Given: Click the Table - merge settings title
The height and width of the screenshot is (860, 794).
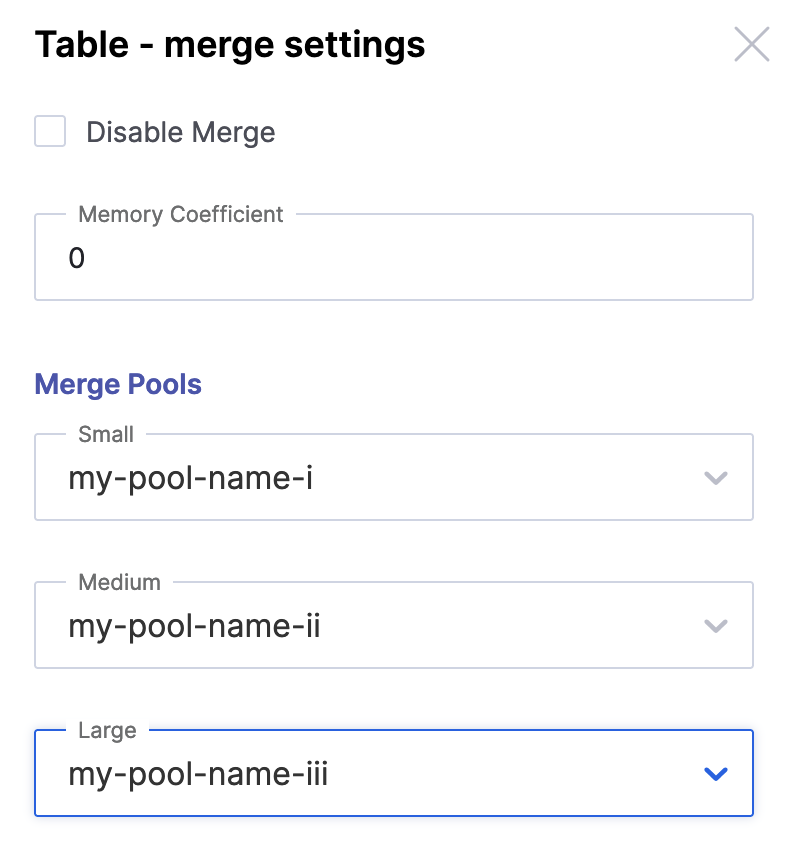Looking at the screenshot, I should (230, 45).
